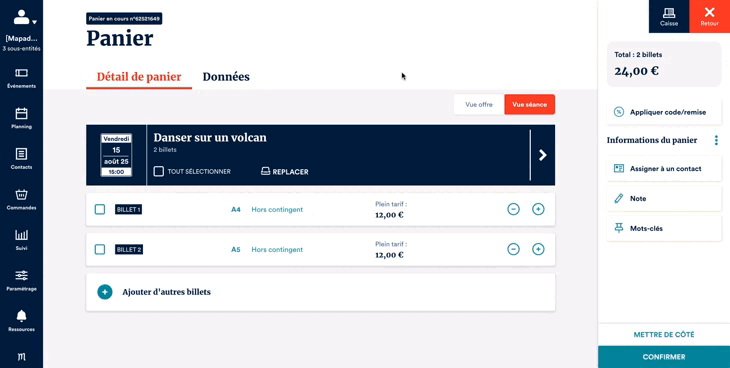Open the Paramétrage sliders icon

(x=21, y=275)
